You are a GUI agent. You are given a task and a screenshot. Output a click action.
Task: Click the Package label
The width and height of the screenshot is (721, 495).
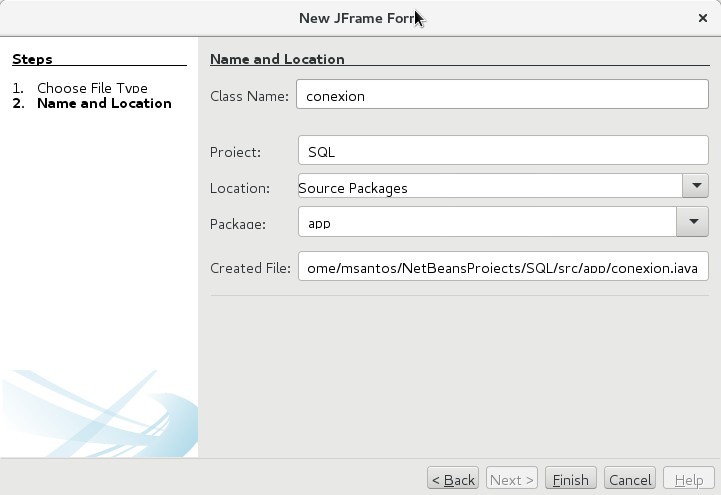coord(238,224)
